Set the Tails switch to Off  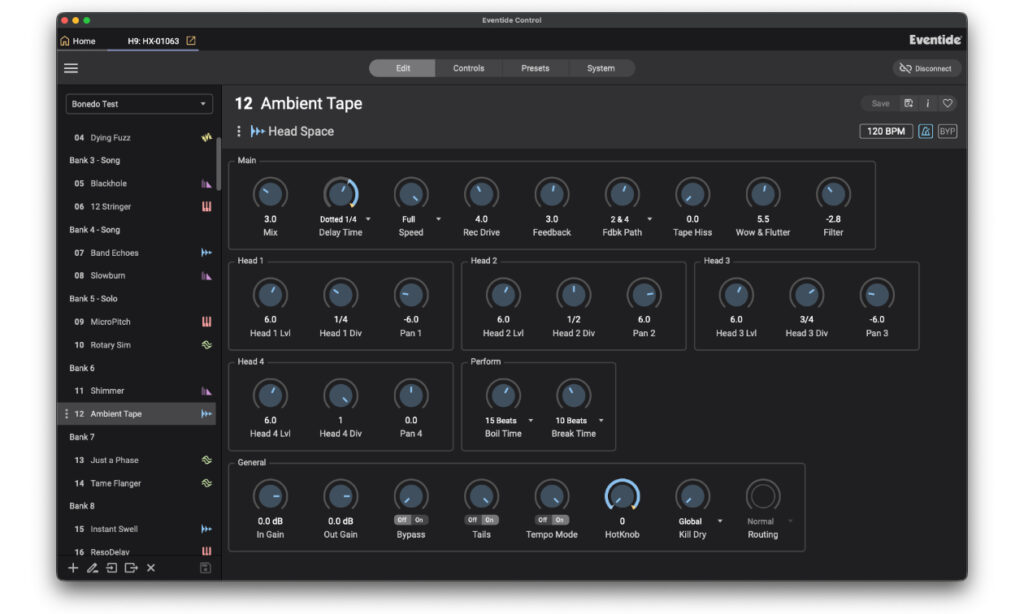[x=472, y=520]
